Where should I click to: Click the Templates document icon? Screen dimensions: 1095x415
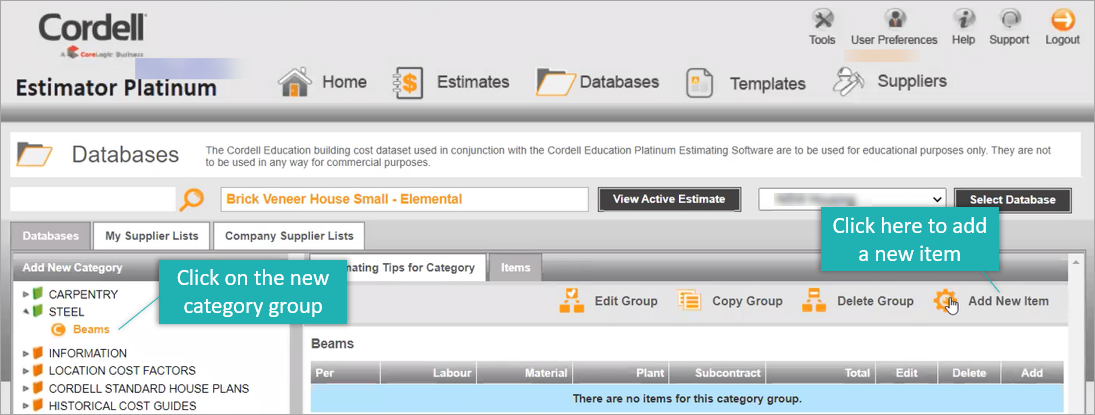pyautogui.click(x=700, y=84)
